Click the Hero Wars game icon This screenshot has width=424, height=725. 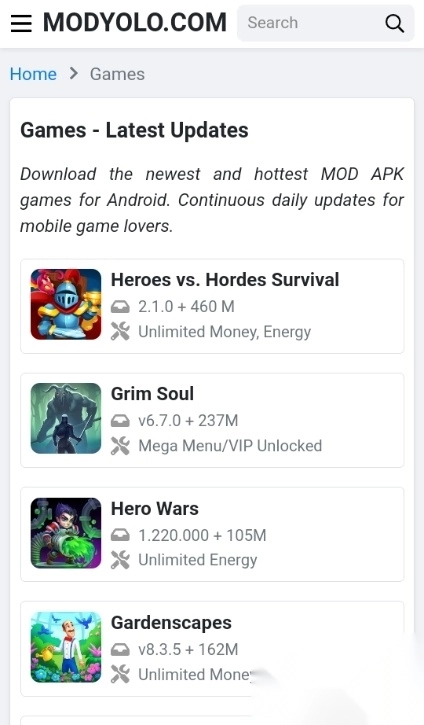[x=66, y=533]
